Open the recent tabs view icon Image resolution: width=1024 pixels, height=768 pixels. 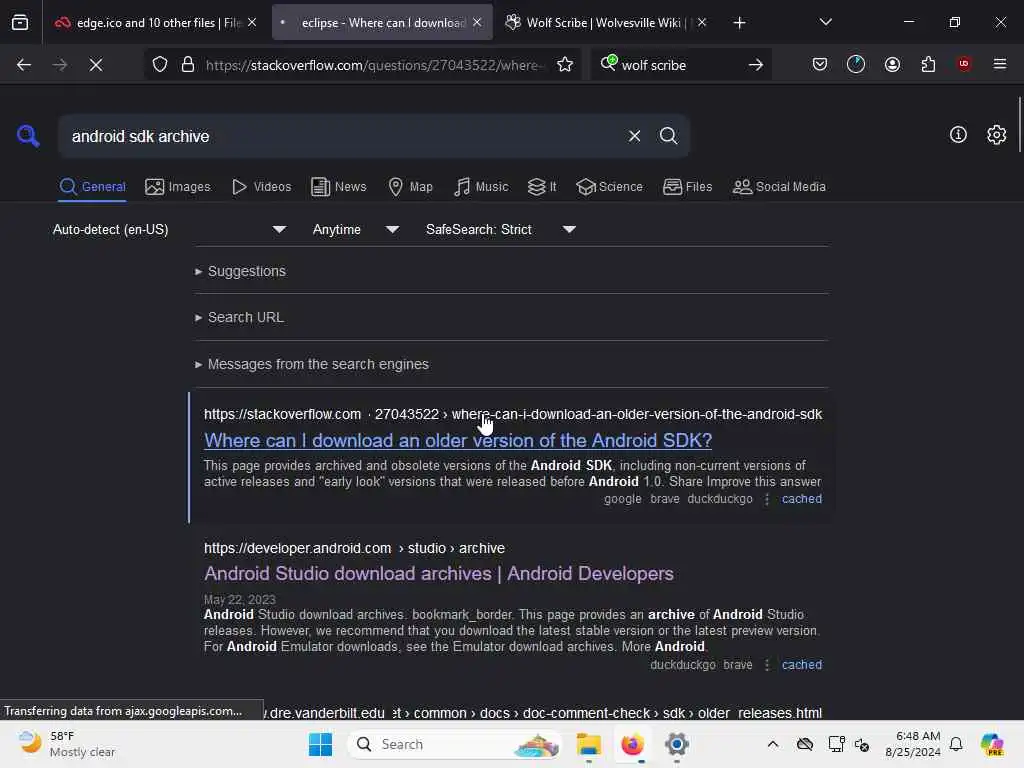click(x=20, y=22)
